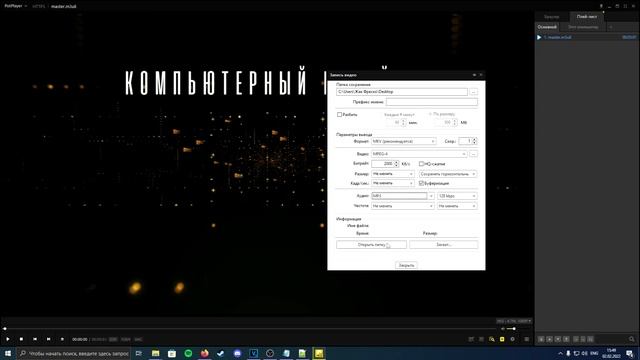Open Windows notification center icon
This screenshot has width=640, height=360.
pyautogui.click(x=630, y=353)
